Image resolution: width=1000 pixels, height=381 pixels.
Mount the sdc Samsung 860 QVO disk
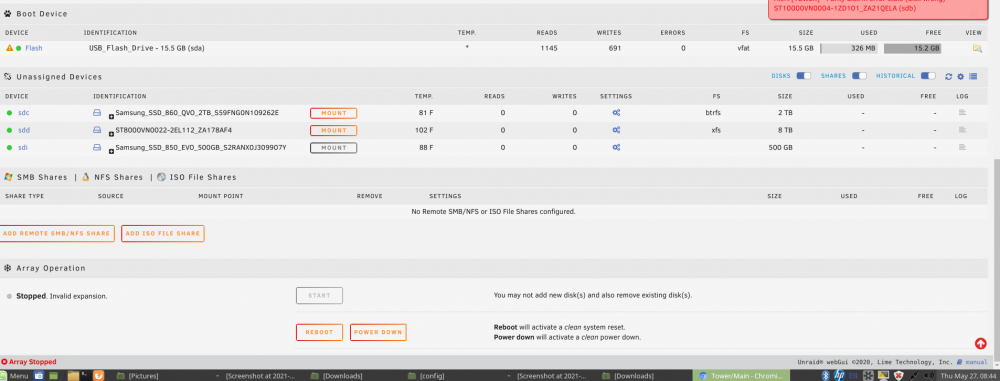334,113
